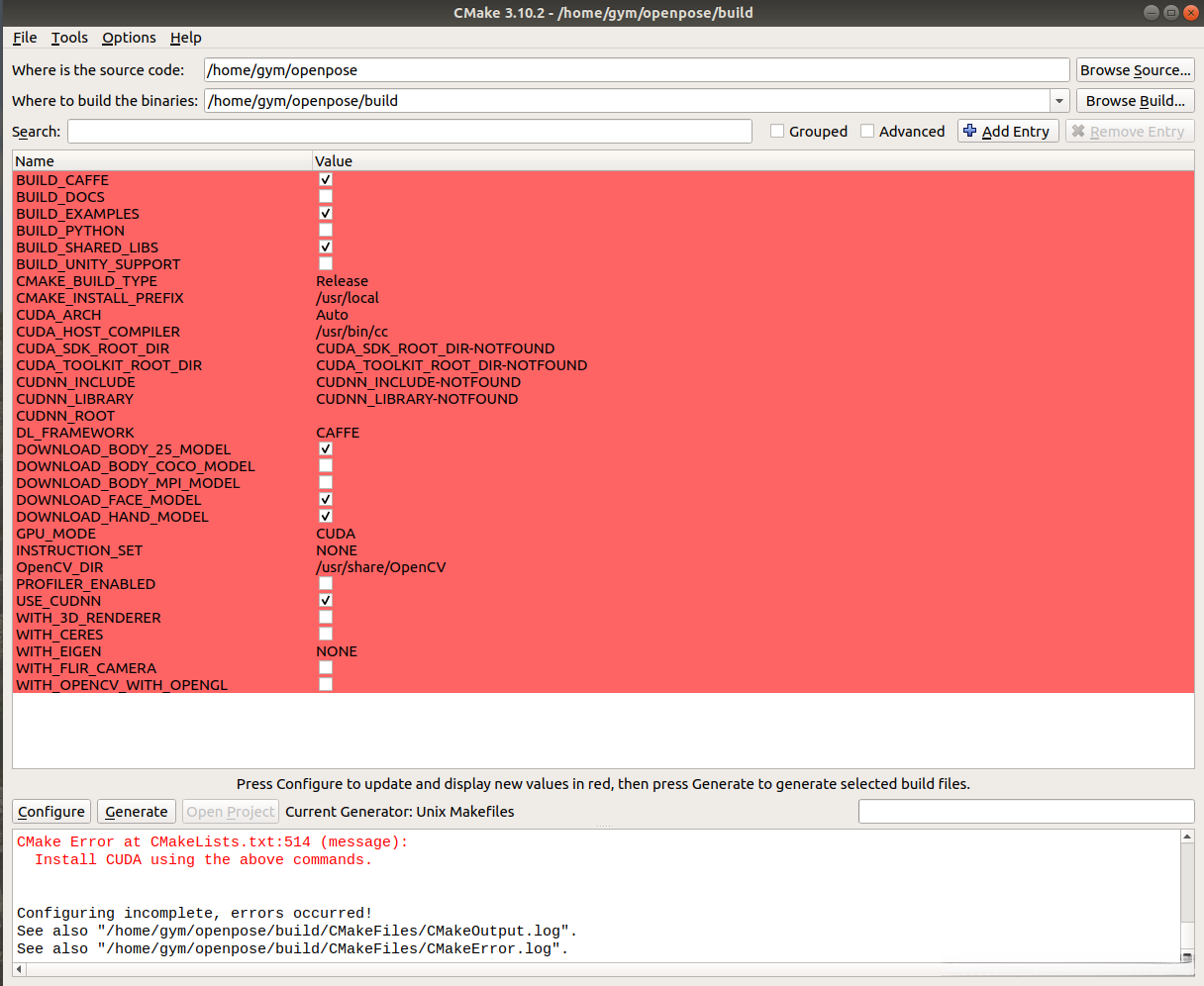The width and height of the screenshot is (1204, 986).
Task: Open the Help menu
Action: coord(185,38)
